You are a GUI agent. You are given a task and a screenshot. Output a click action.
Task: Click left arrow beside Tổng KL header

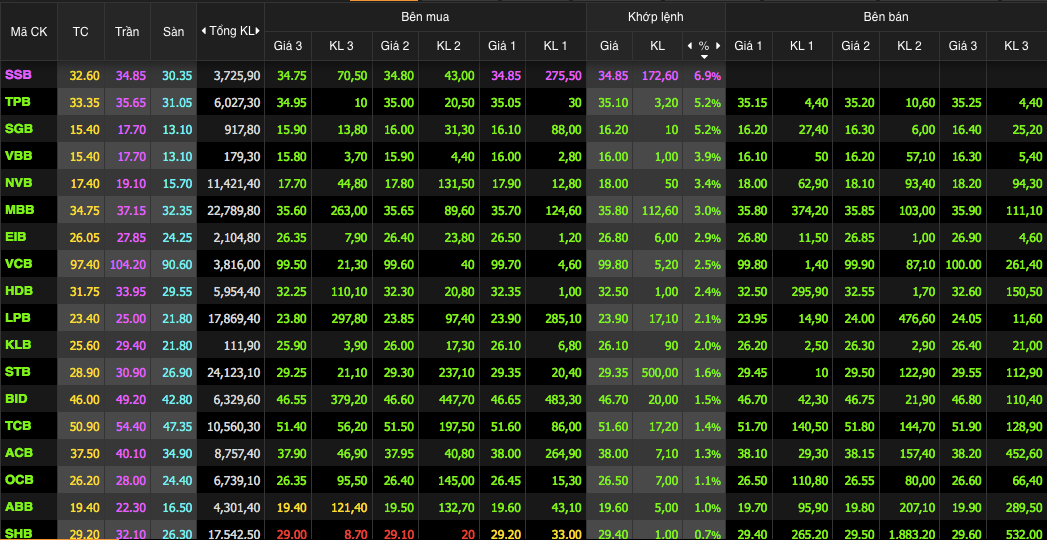click(x=203, y=31)
